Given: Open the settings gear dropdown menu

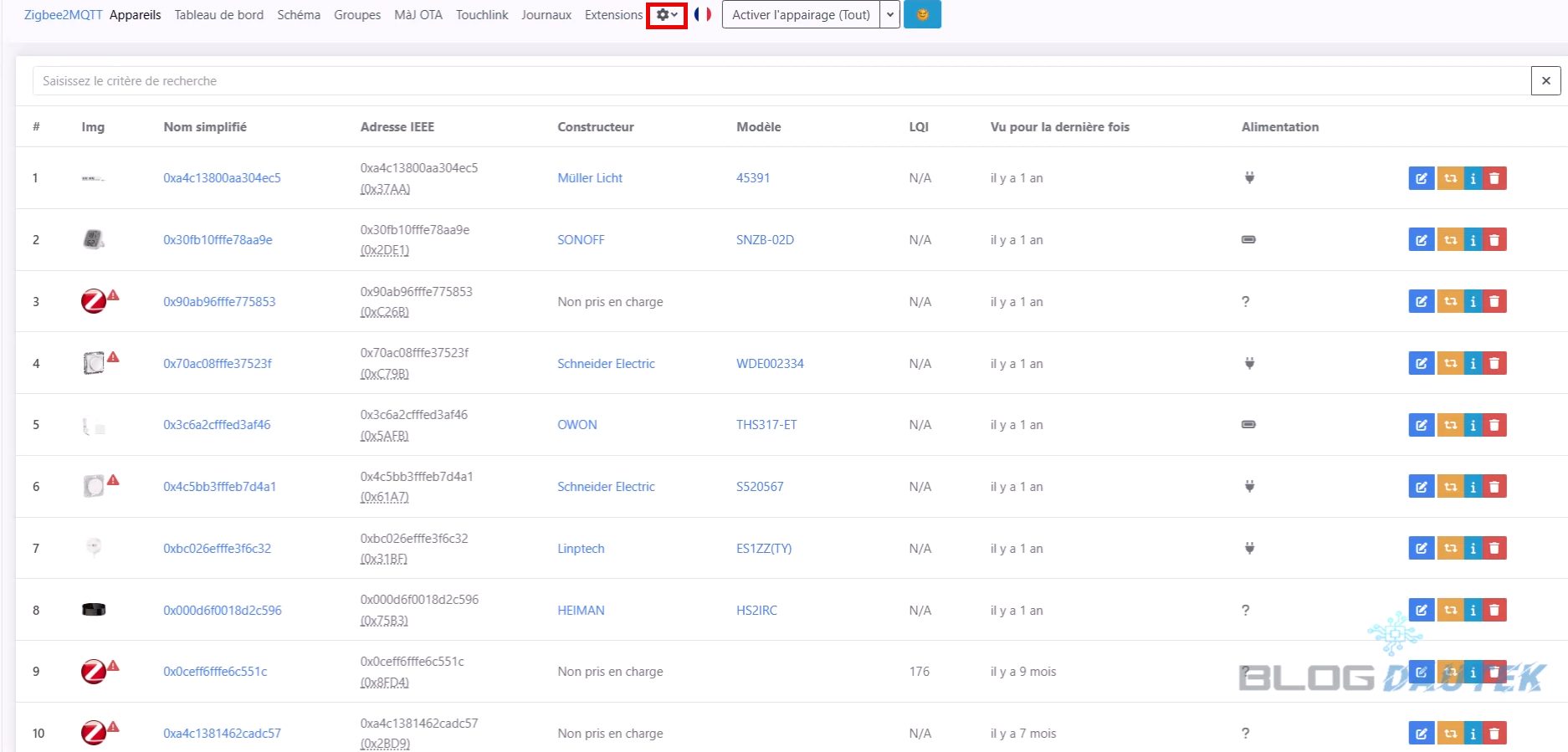Looking at the screenshot, I should coord(666,15).
